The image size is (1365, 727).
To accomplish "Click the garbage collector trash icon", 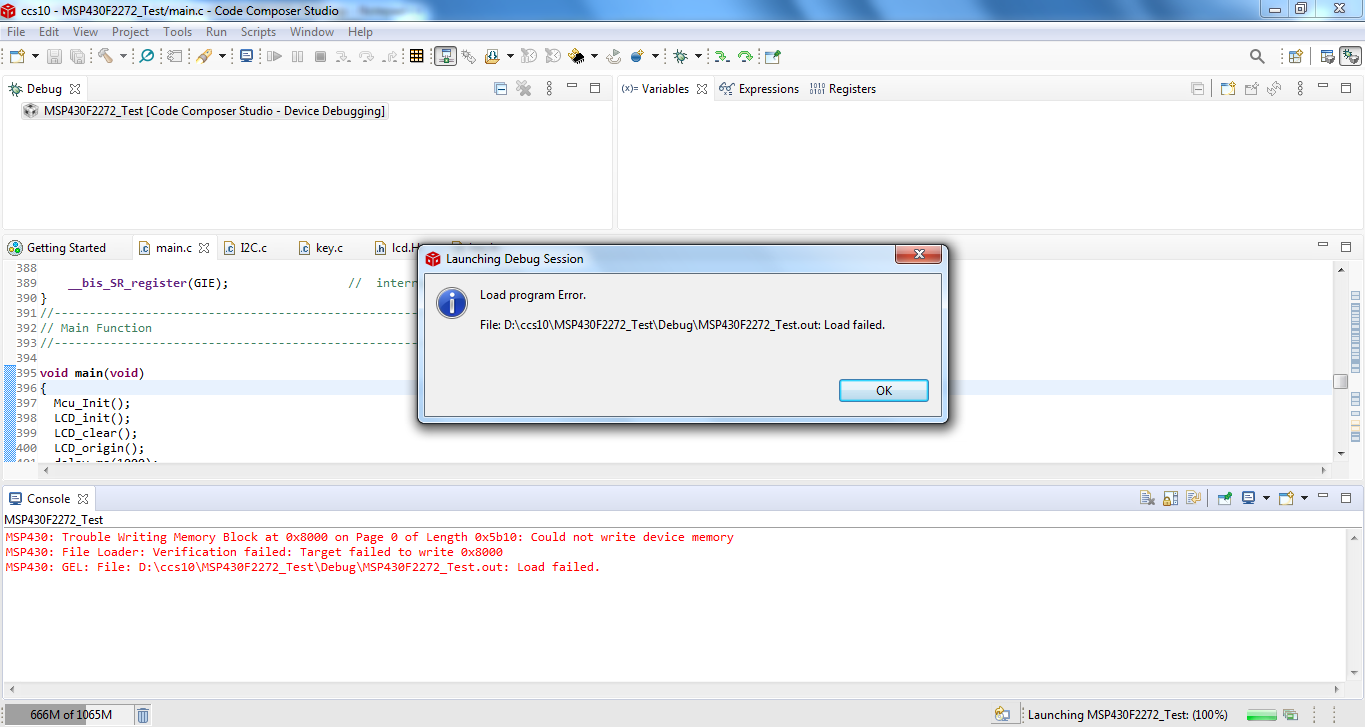I will pos(143,714).
